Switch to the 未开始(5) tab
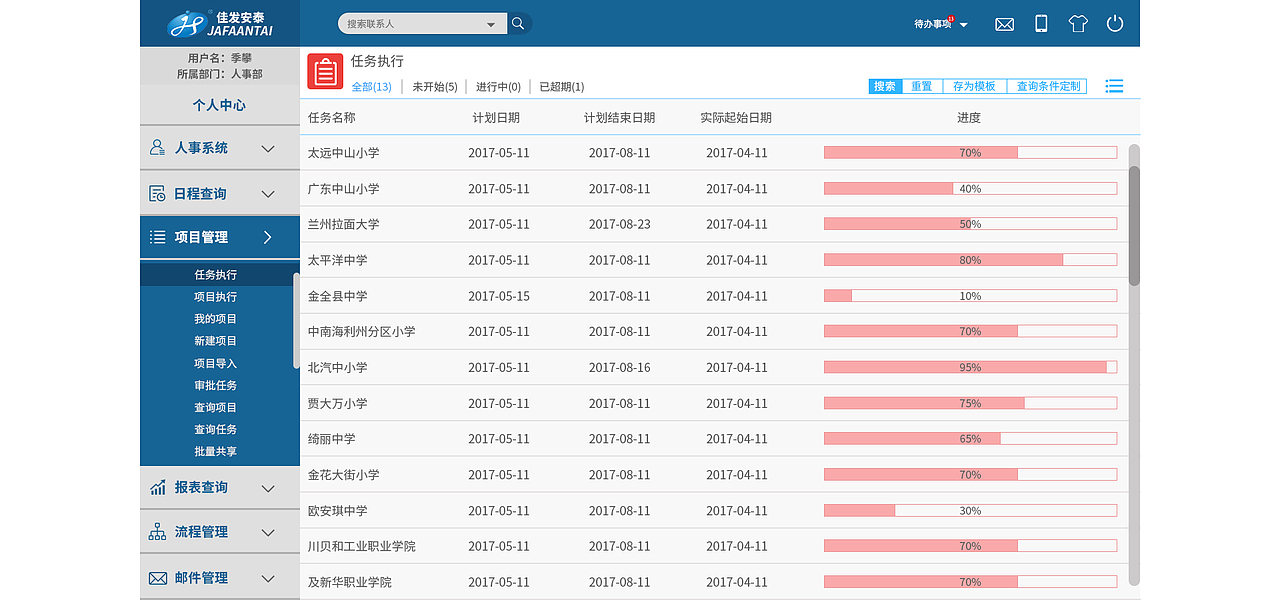Image resolution: width=1280 pixels, height=600 pixels. pyautogui.click(x=437, y=86)
